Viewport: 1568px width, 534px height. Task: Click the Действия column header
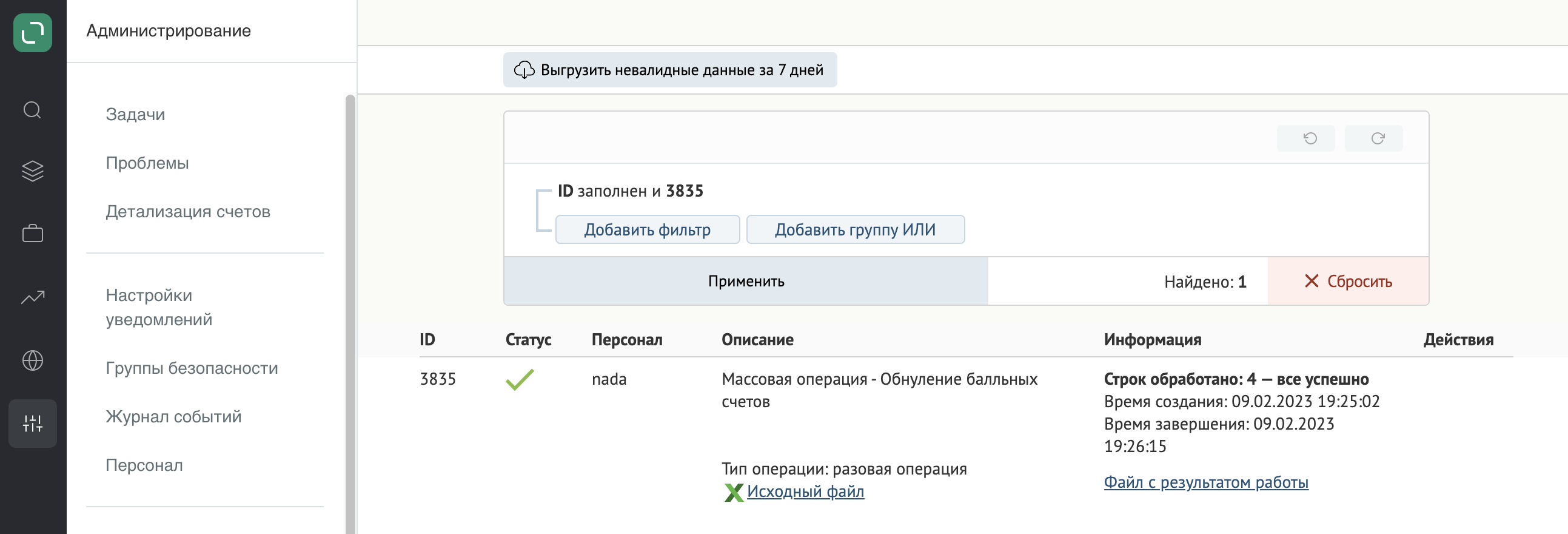tap(1458, 340)
